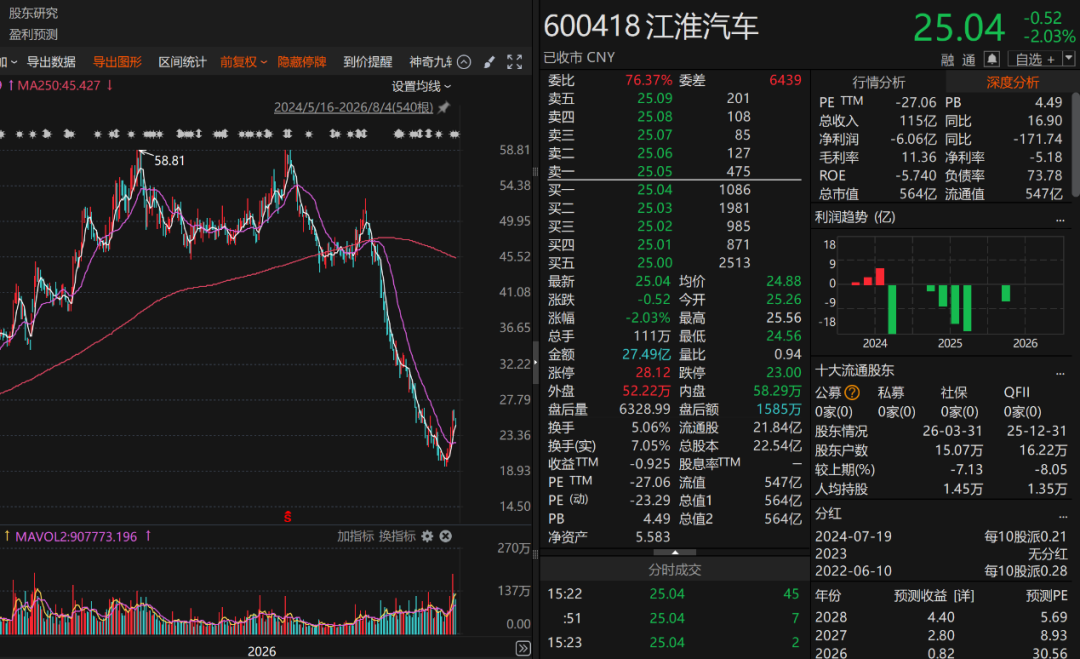Click 神奇九转 indicator button
This screenshot has height=659, width=1080.
pos(430,62)
